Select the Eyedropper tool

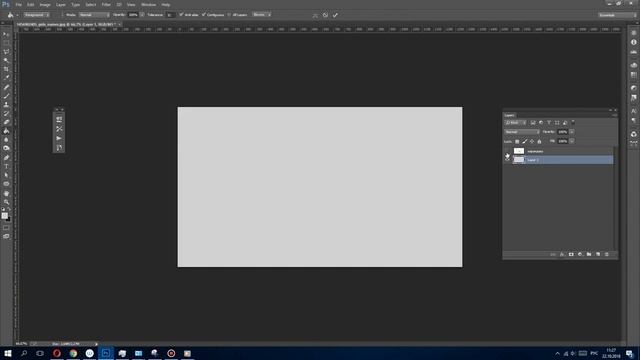[6, 78]
